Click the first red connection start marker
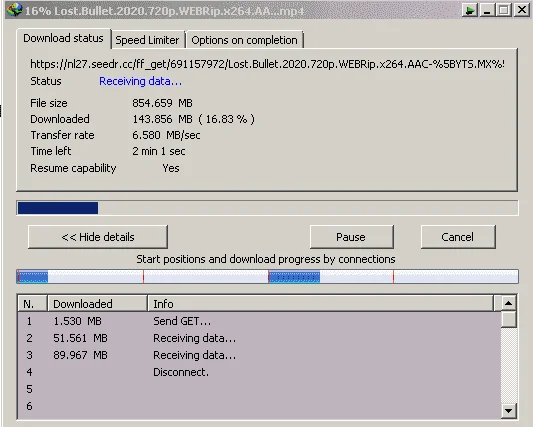 (19, 276)
